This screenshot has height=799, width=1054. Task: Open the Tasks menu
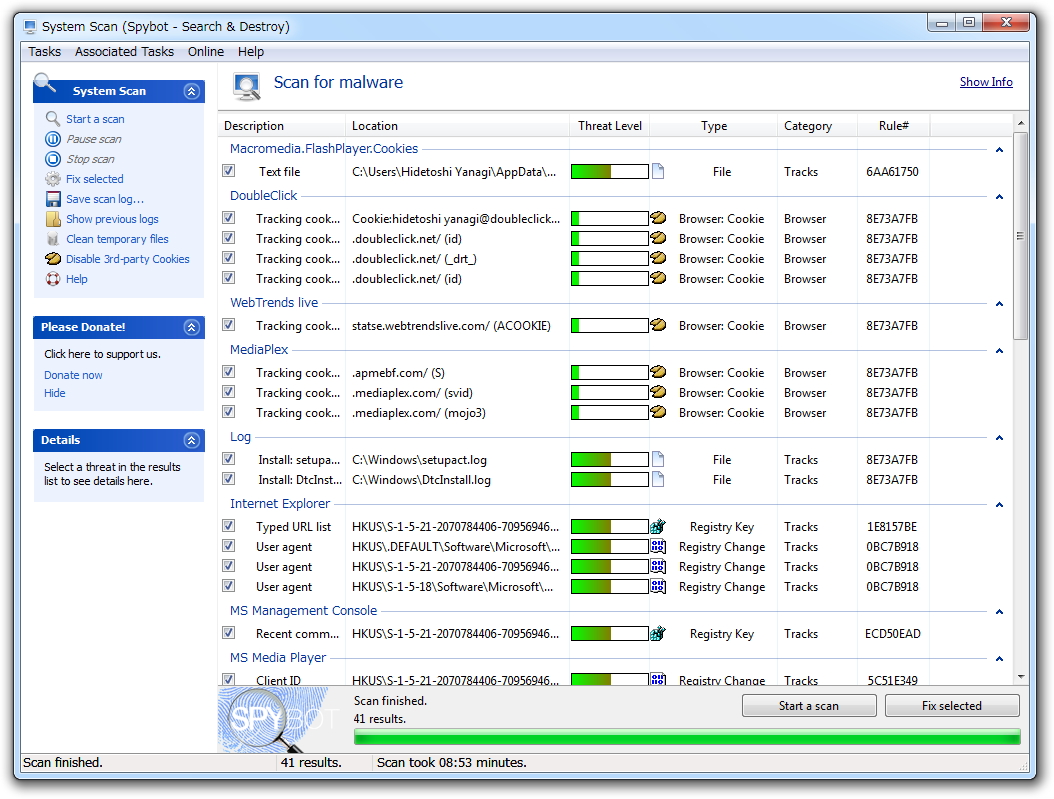coord(44,52)
